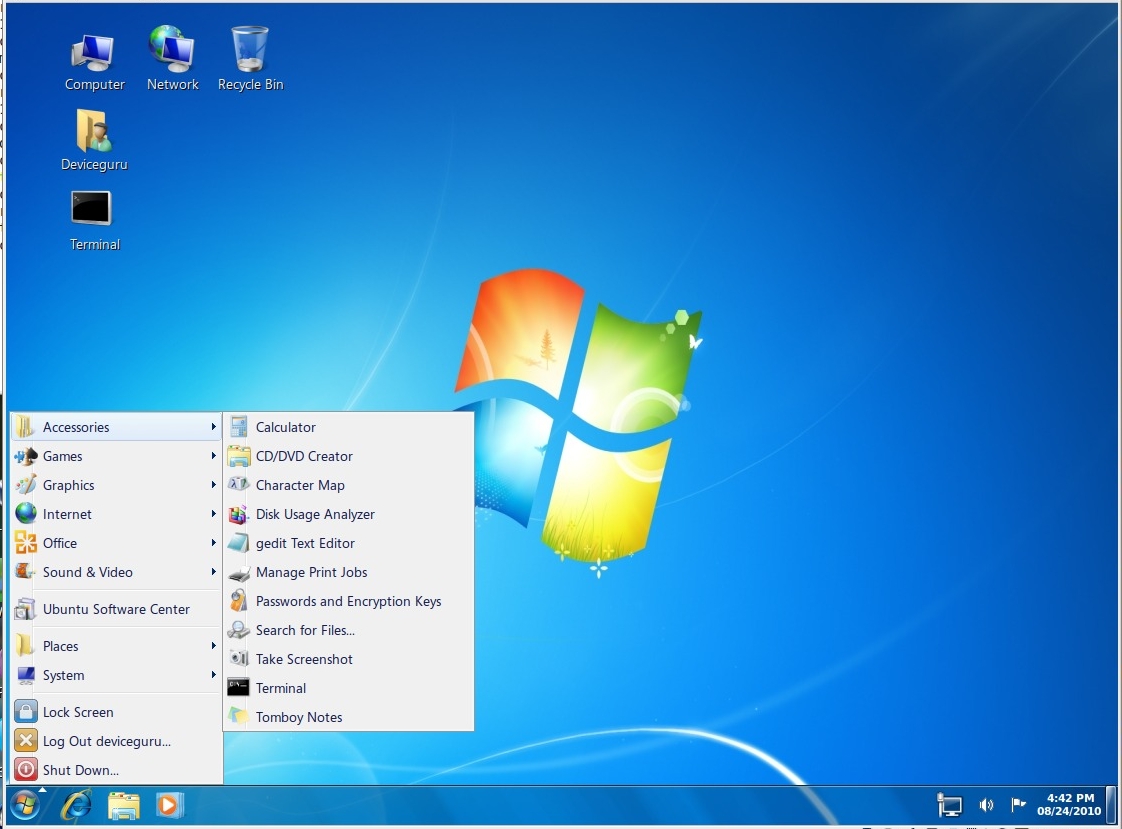Open the Computer desktop icon
Viewport: 1122px width, 829px height.
(93, 54)
